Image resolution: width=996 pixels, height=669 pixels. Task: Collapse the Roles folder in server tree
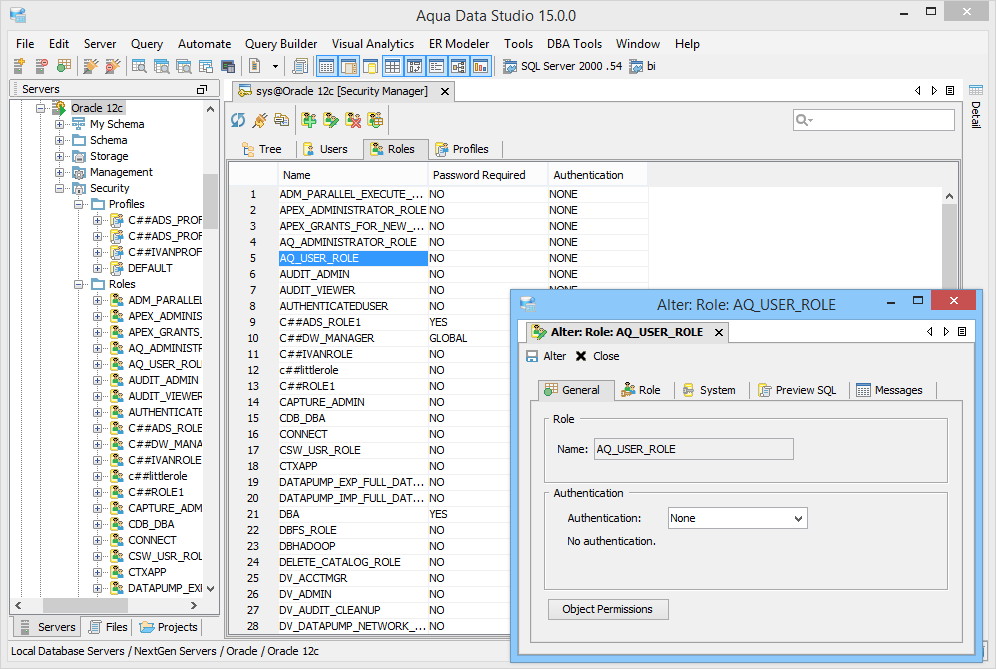78,284
